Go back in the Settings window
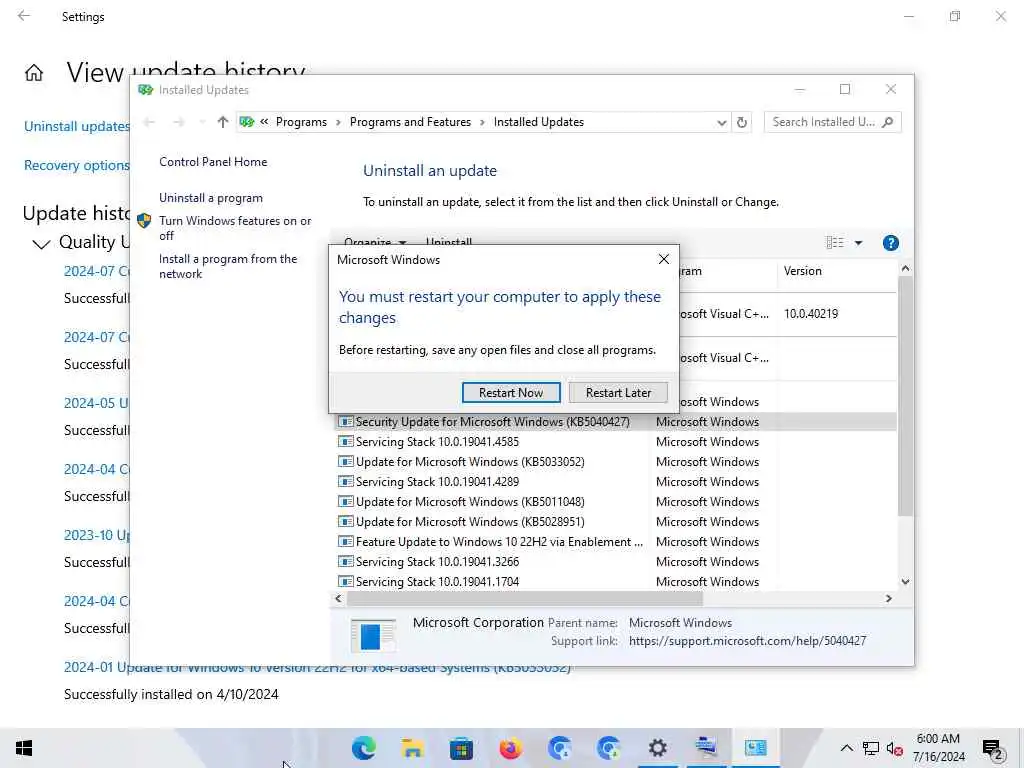This screenshot has height=768, width=1024. click(x=24, y=16)
